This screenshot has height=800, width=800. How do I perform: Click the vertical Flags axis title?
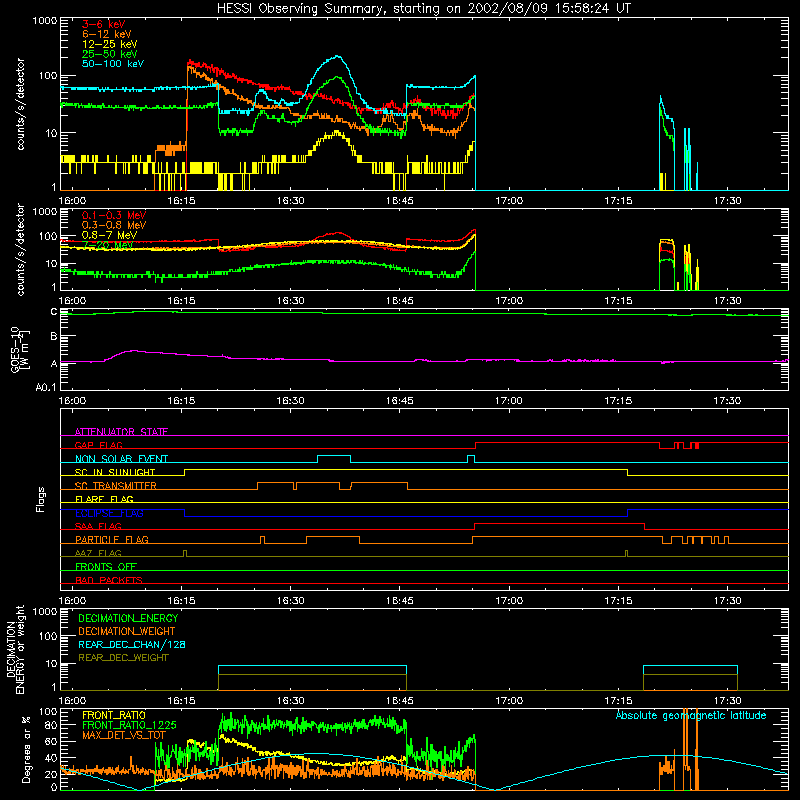point(41,499)
